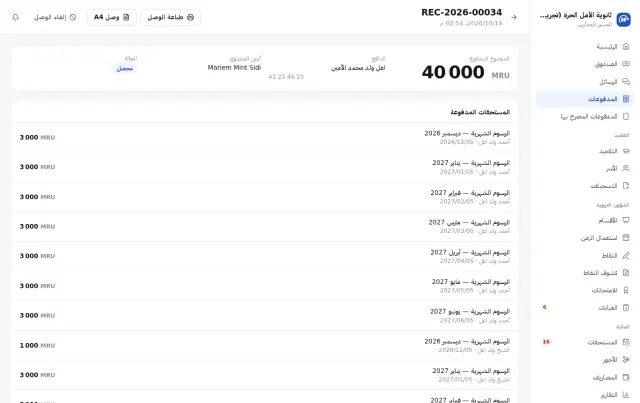Click the cashier name 'Mariem Mint Sidi'
This screenshot has height=403, width=640.
click(234, 67)
